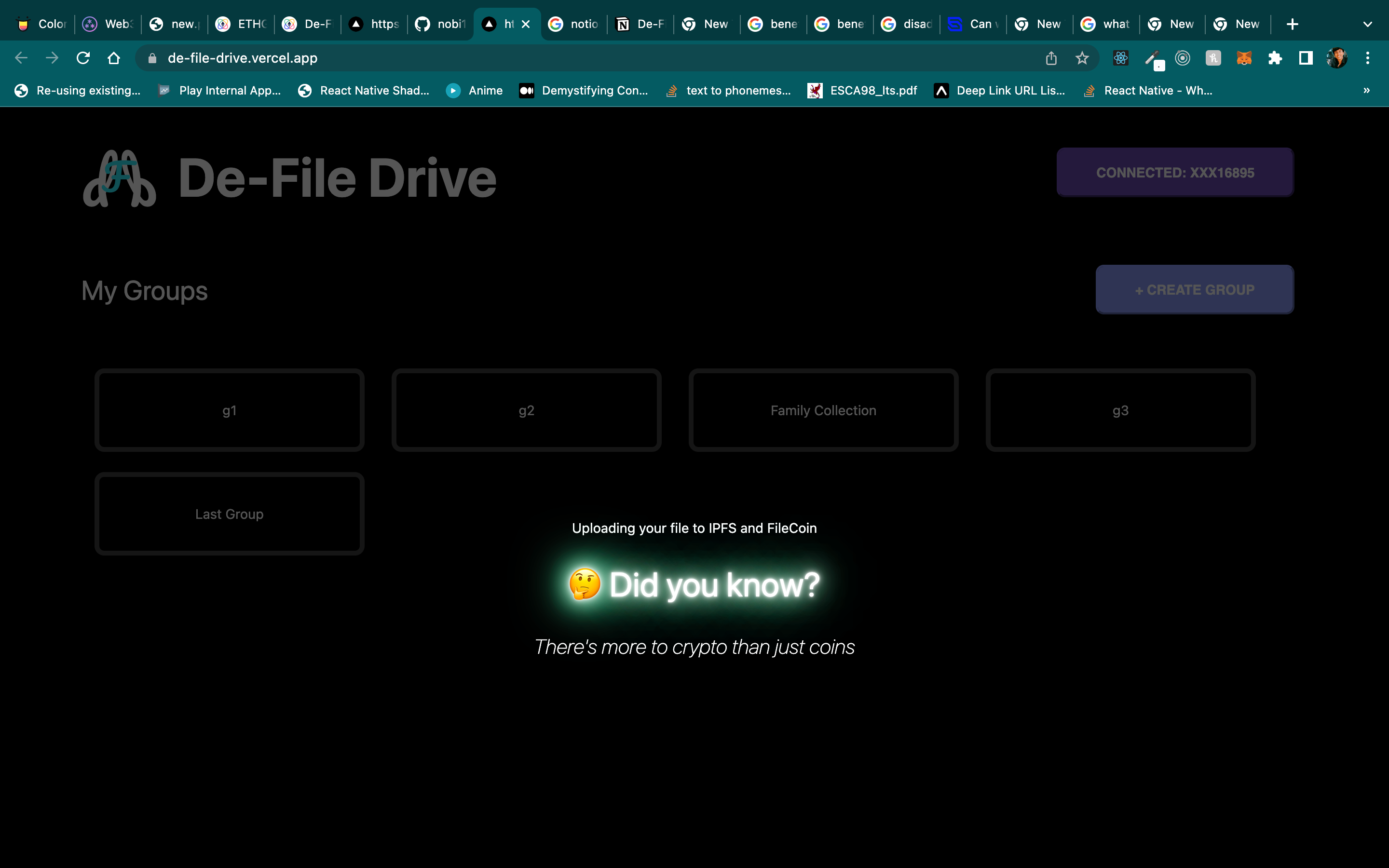Click the + CREATE GROUP button
The image size is (1389, 868).
tap(1195, 289)
